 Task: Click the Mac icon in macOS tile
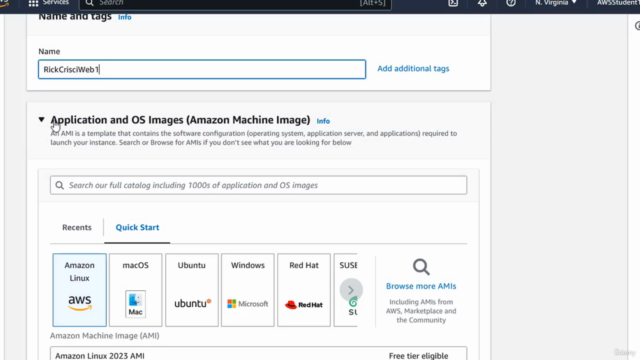[x=136, y=304]
